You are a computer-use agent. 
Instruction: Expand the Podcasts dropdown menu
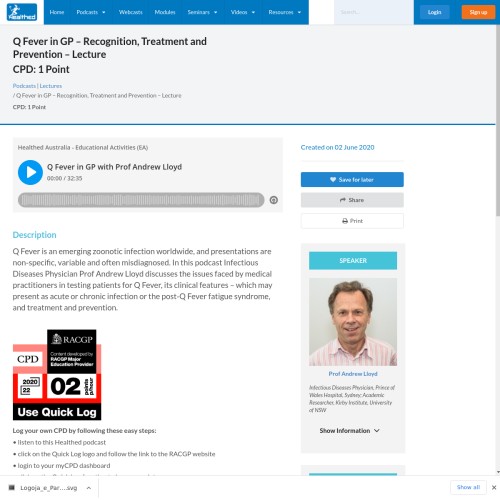[x=91, y=12]
